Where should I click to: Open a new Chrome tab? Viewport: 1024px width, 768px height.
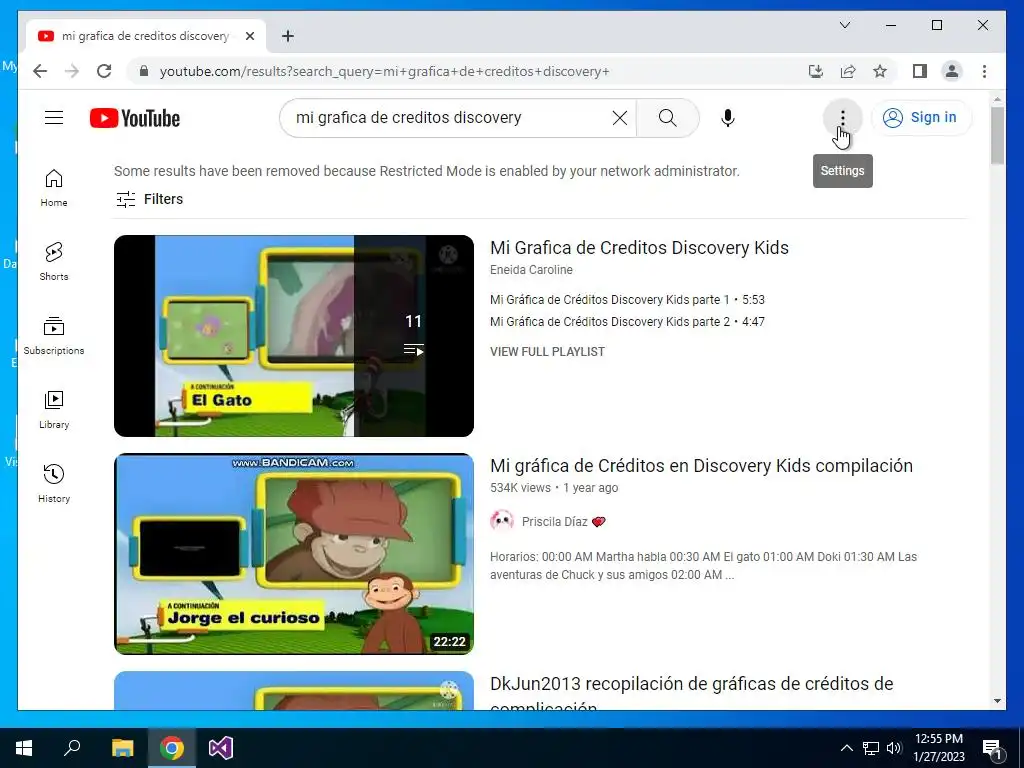click(288, 36)
